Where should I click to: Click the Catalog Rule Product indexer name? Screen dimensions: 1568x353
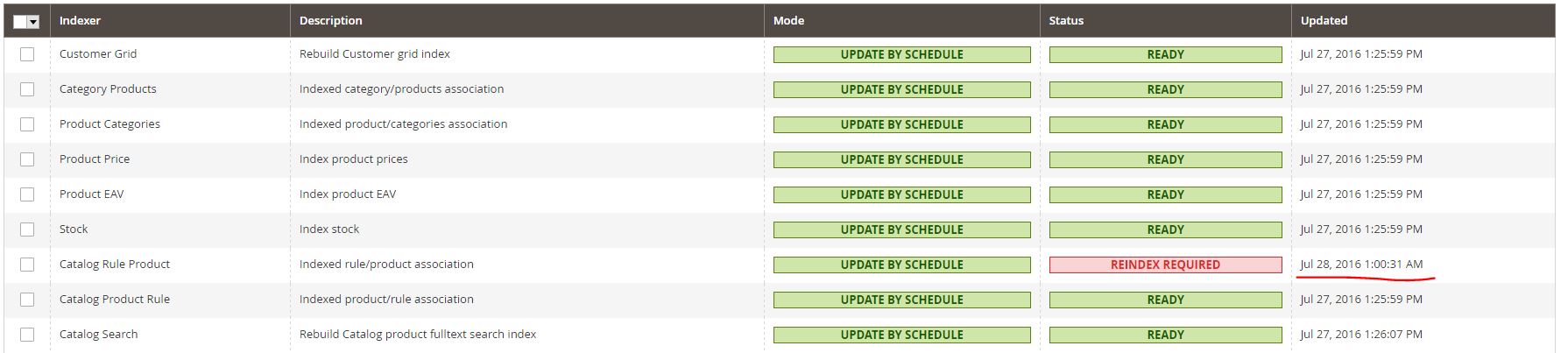115,264
